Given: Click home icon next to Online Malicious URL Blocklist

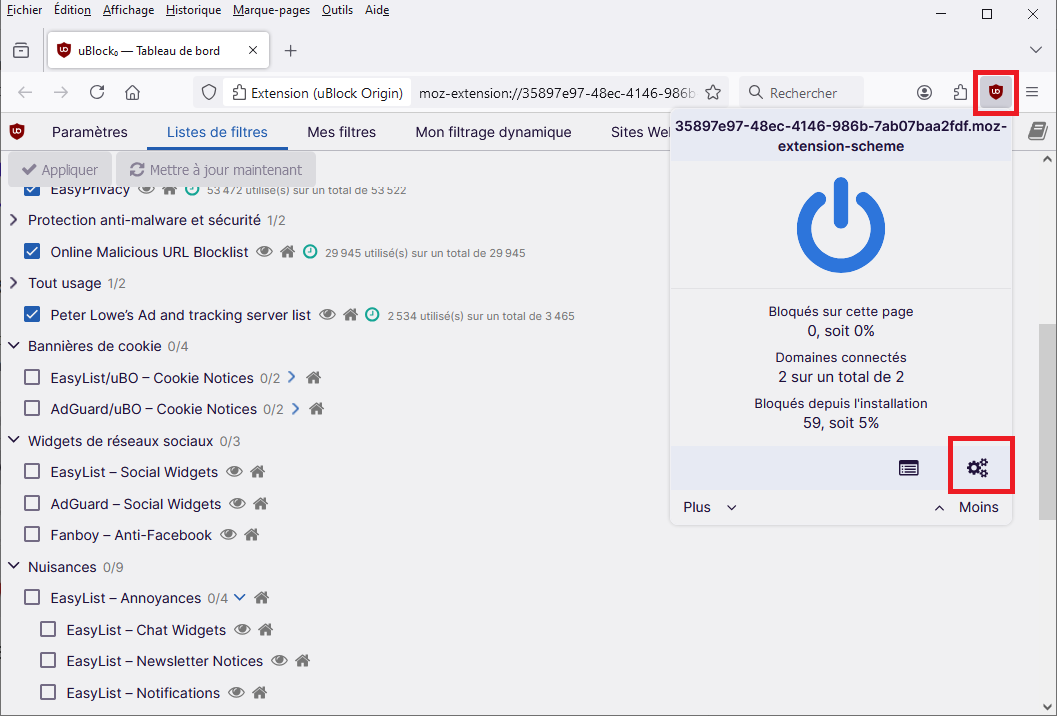Looking at the screenshot, I should click(288, 252).
